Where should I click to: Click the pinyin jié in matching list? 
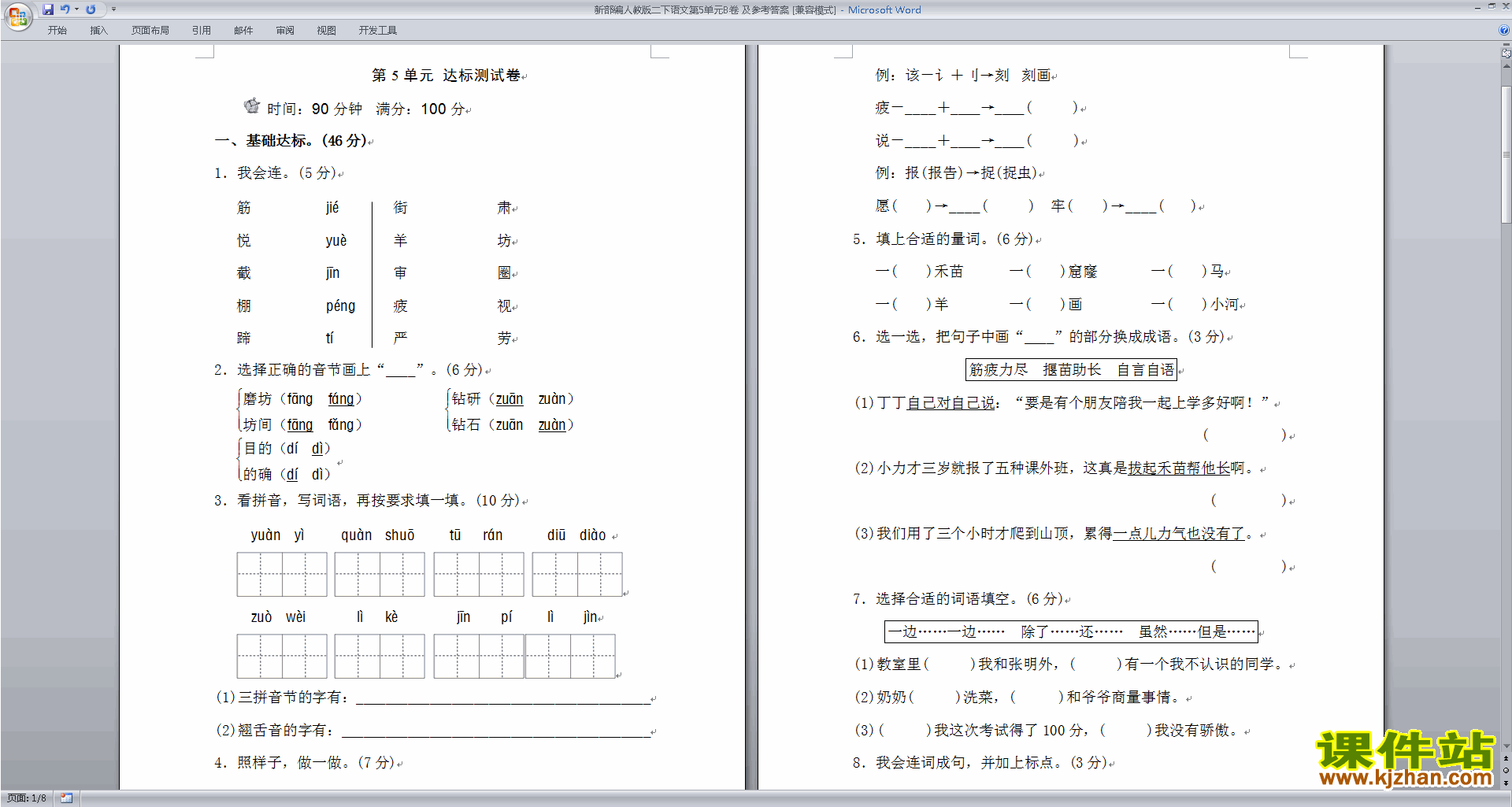[x=332, y=208]
